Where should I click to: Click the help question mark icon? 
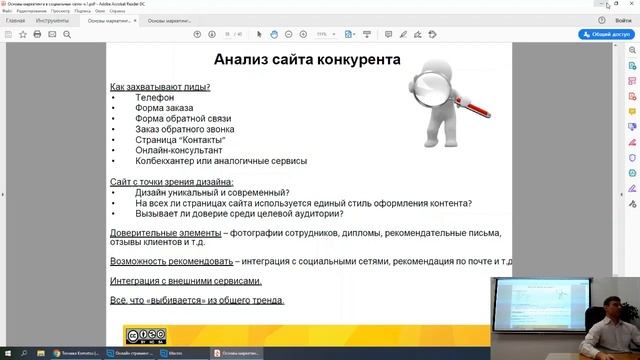tap(602, 20)
